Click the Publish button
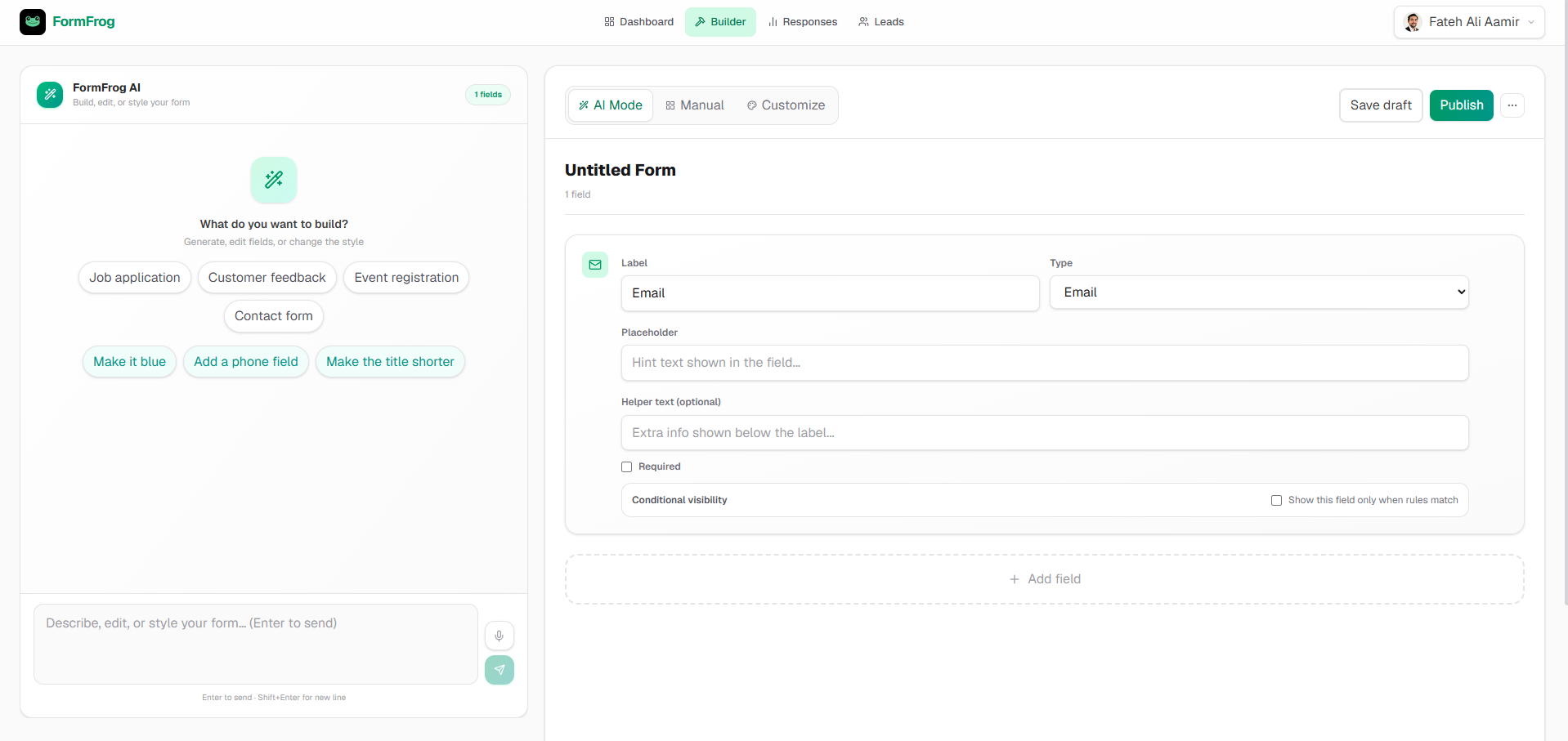 pyautogui.click(x=1462, y=105)
